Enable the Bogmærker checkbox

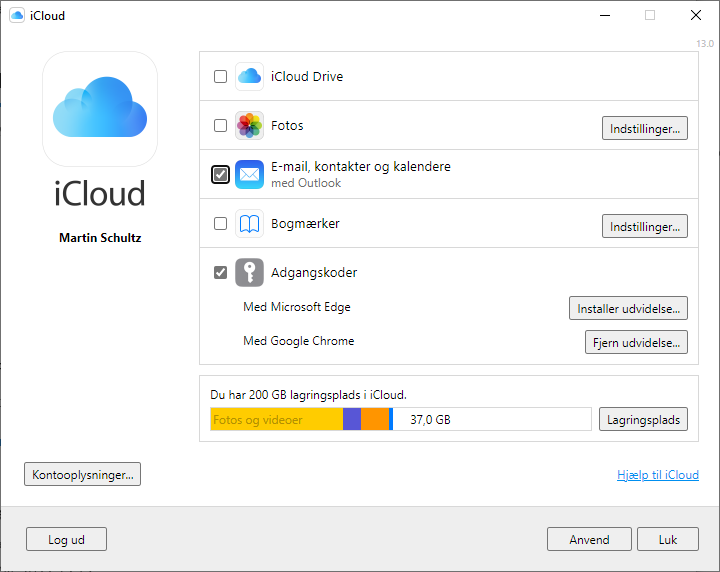point(220,224)
